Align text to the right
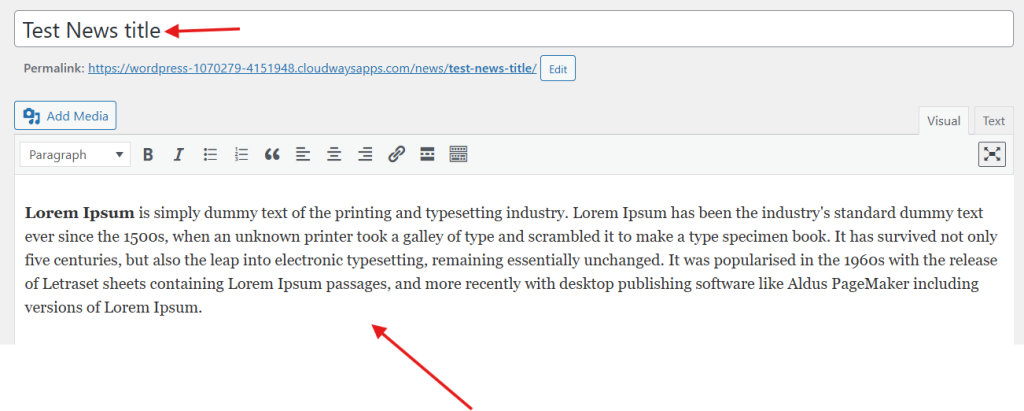 365,154
